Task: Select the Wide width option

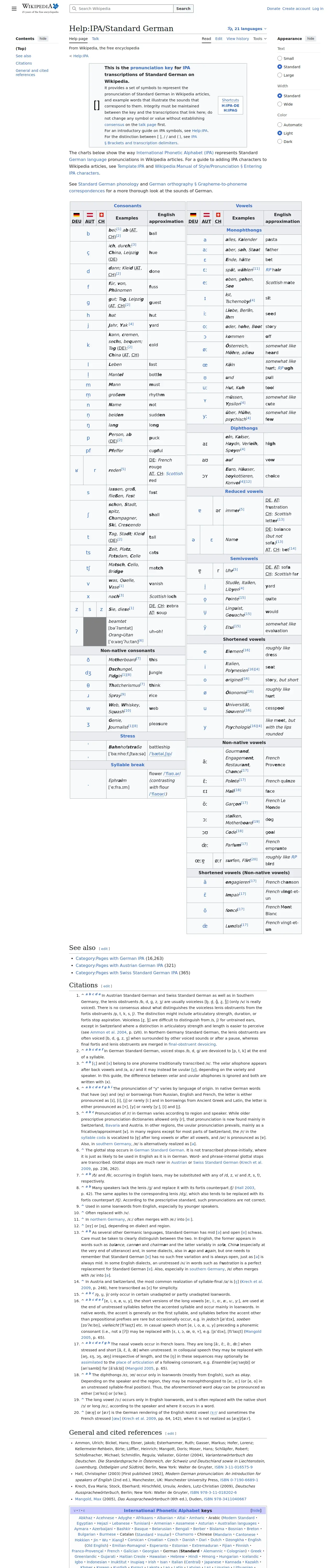Action: click(x=280, y=104)
